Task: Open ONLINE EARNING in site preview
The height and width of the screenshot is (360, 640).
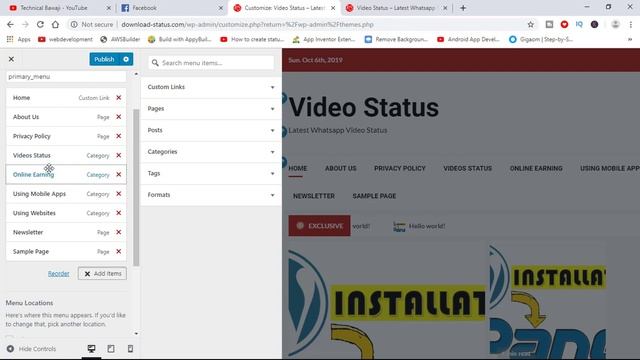Action: pyautogui.click(x=536, y=168)
